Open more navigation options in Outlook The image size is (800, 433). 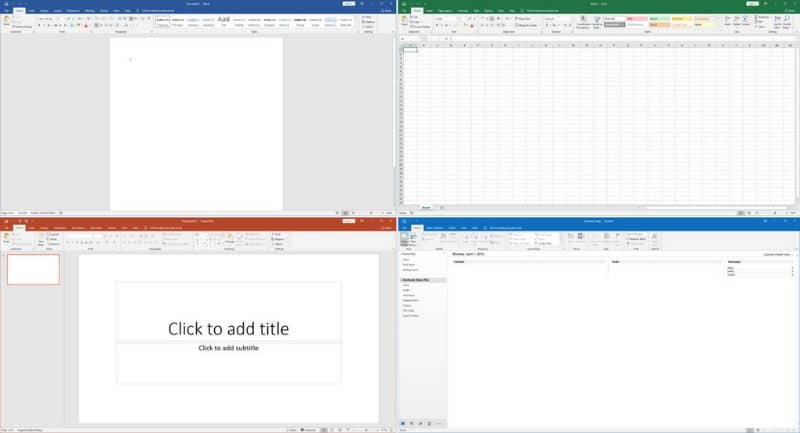coord(438,423)
